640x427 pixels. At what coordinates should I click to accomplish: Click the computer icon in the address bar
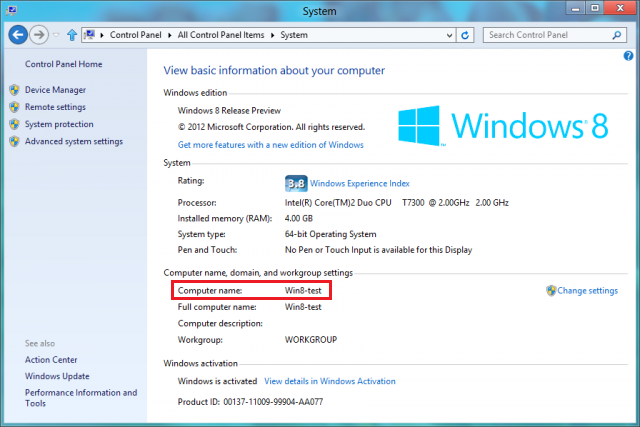90,35
